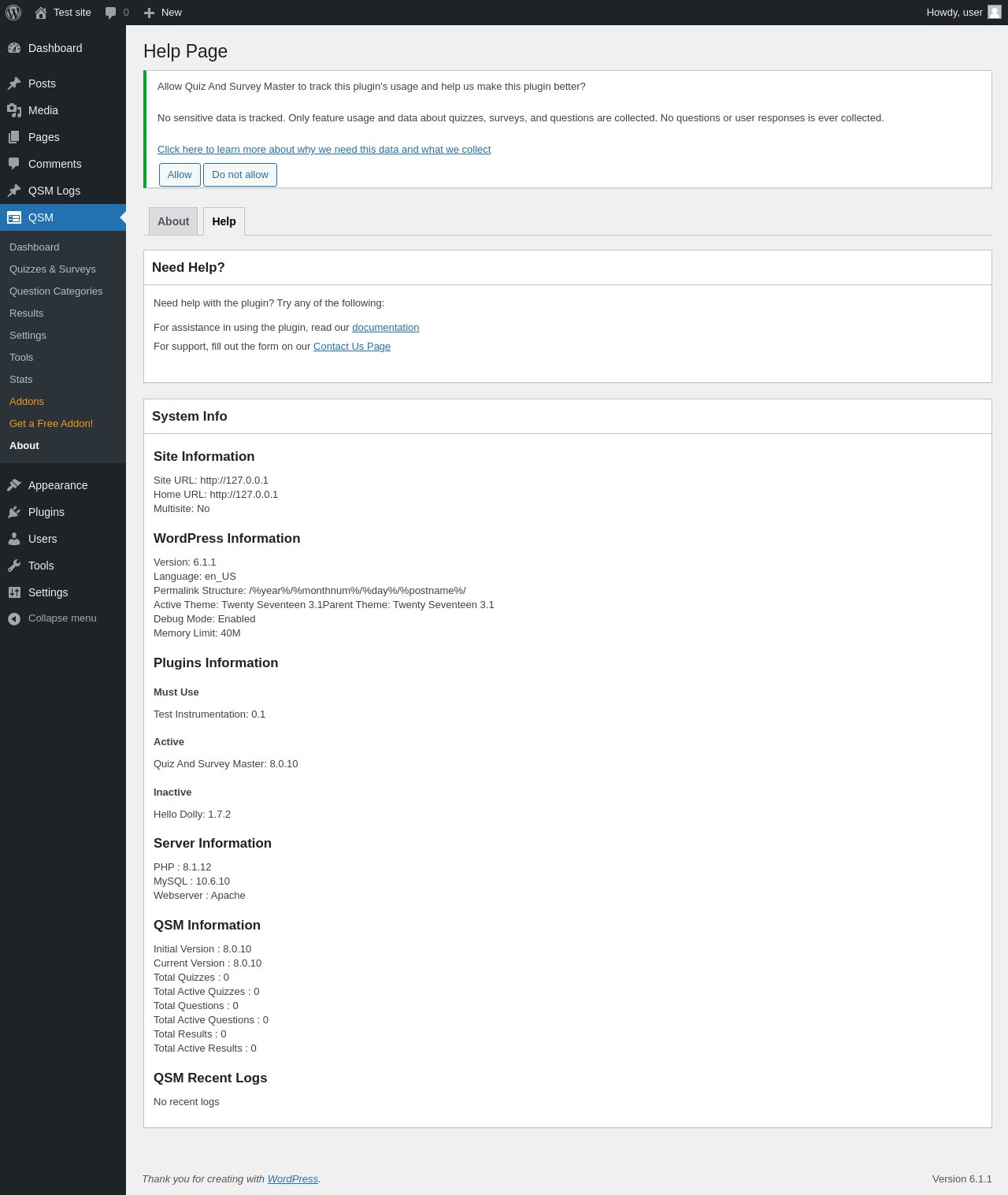Screen dimensions: 1008x1195
Task: Click the learn more about data collection link
Action: (x=324, y=150)
